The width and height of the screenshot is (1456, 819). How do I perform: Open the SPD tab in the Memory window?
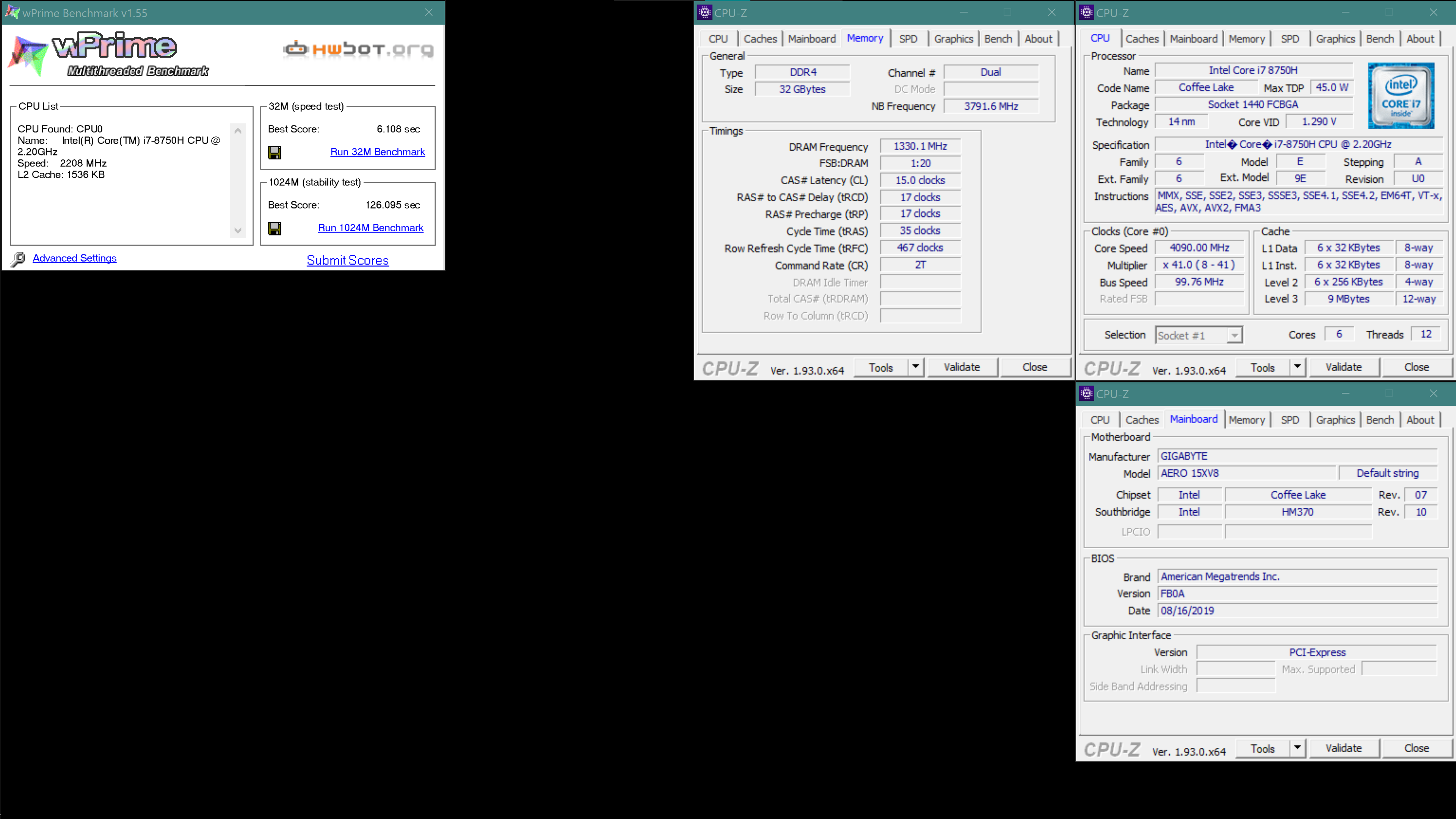908,39
